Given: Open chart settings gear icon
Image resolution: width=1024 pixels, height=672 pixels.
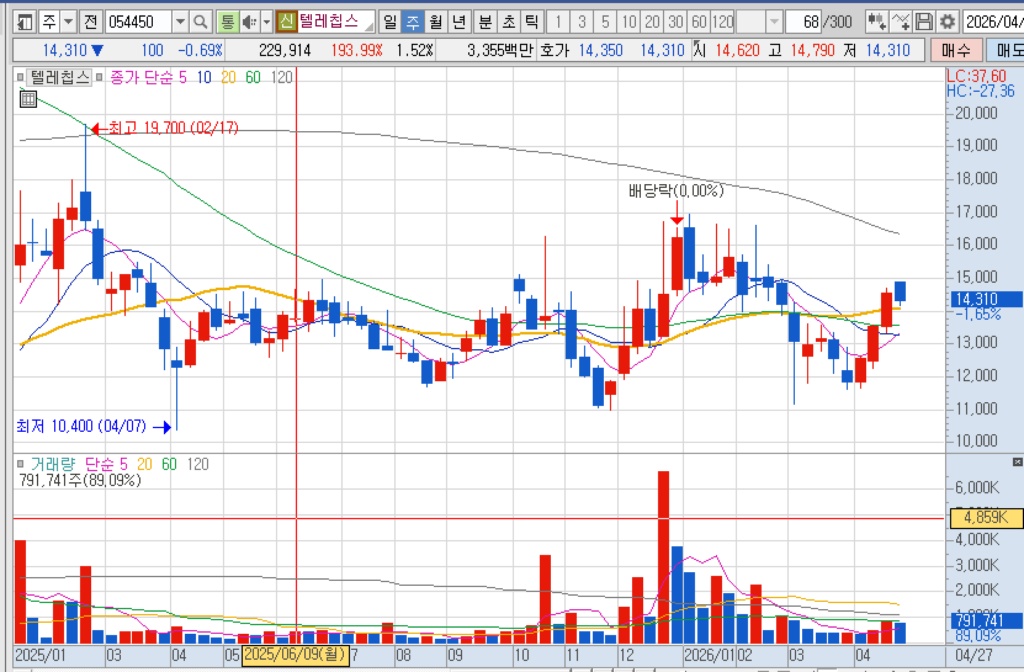Looking at the screenshot, I should coord(947,22).
